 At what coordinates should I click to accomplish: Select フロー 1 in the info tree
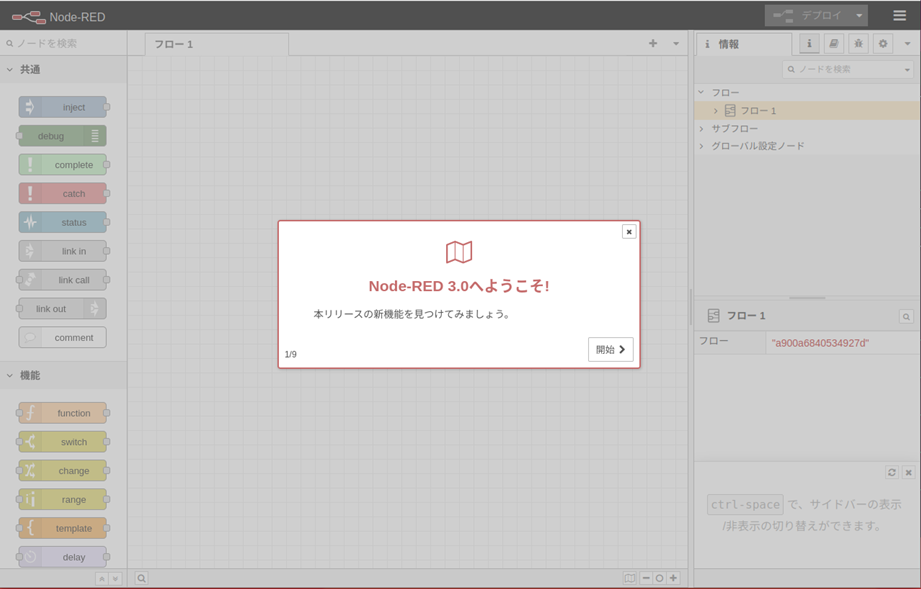pos(758,111)
